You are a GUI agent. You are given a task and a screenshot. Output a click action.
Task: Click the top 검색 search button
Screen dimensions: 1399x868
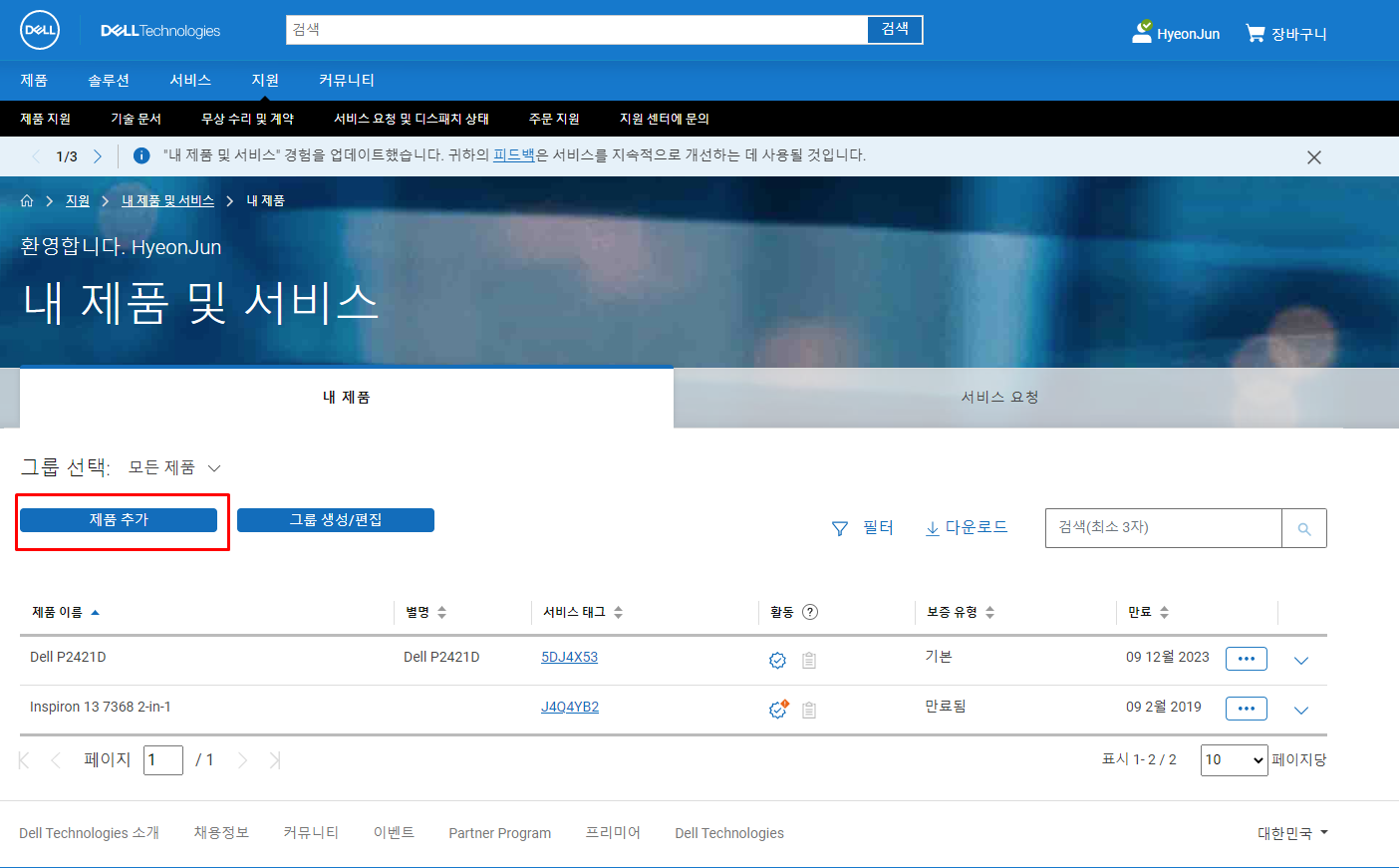[x=895, y=29]
